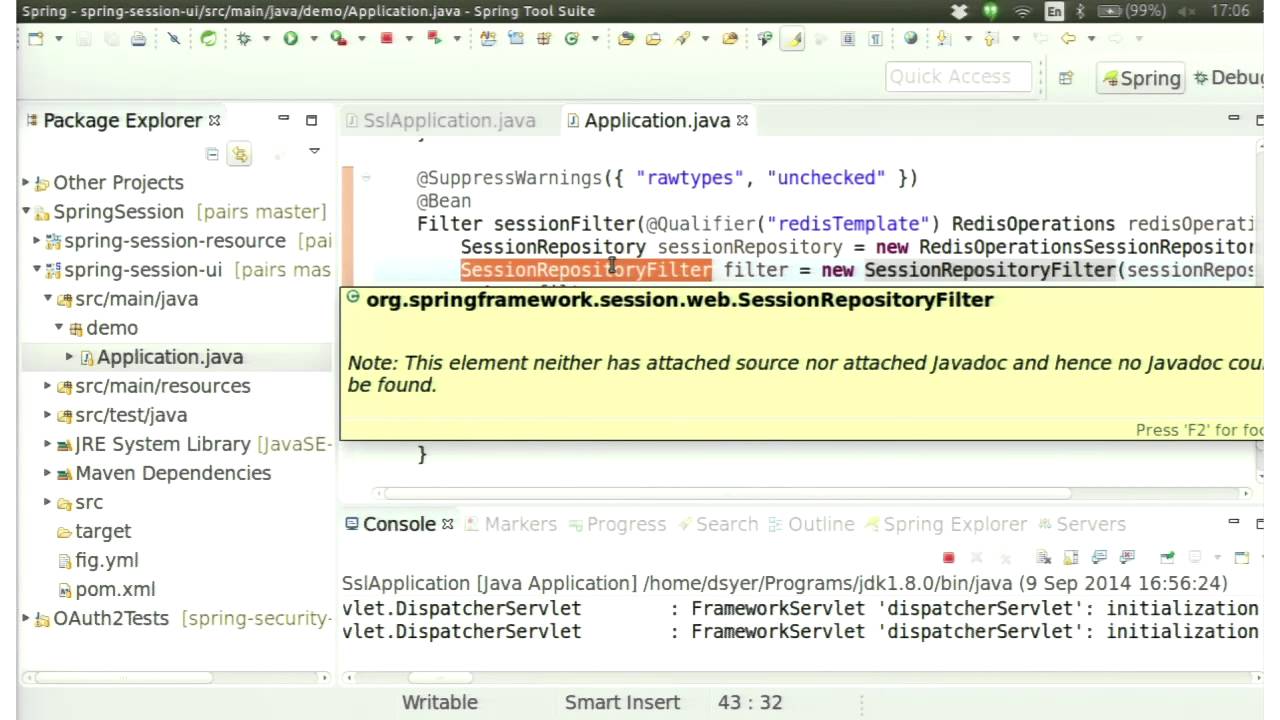This screenshot has width=1280, height=720.
Task: Open Package Explorer view menu triangle
Action: [314, 152]
